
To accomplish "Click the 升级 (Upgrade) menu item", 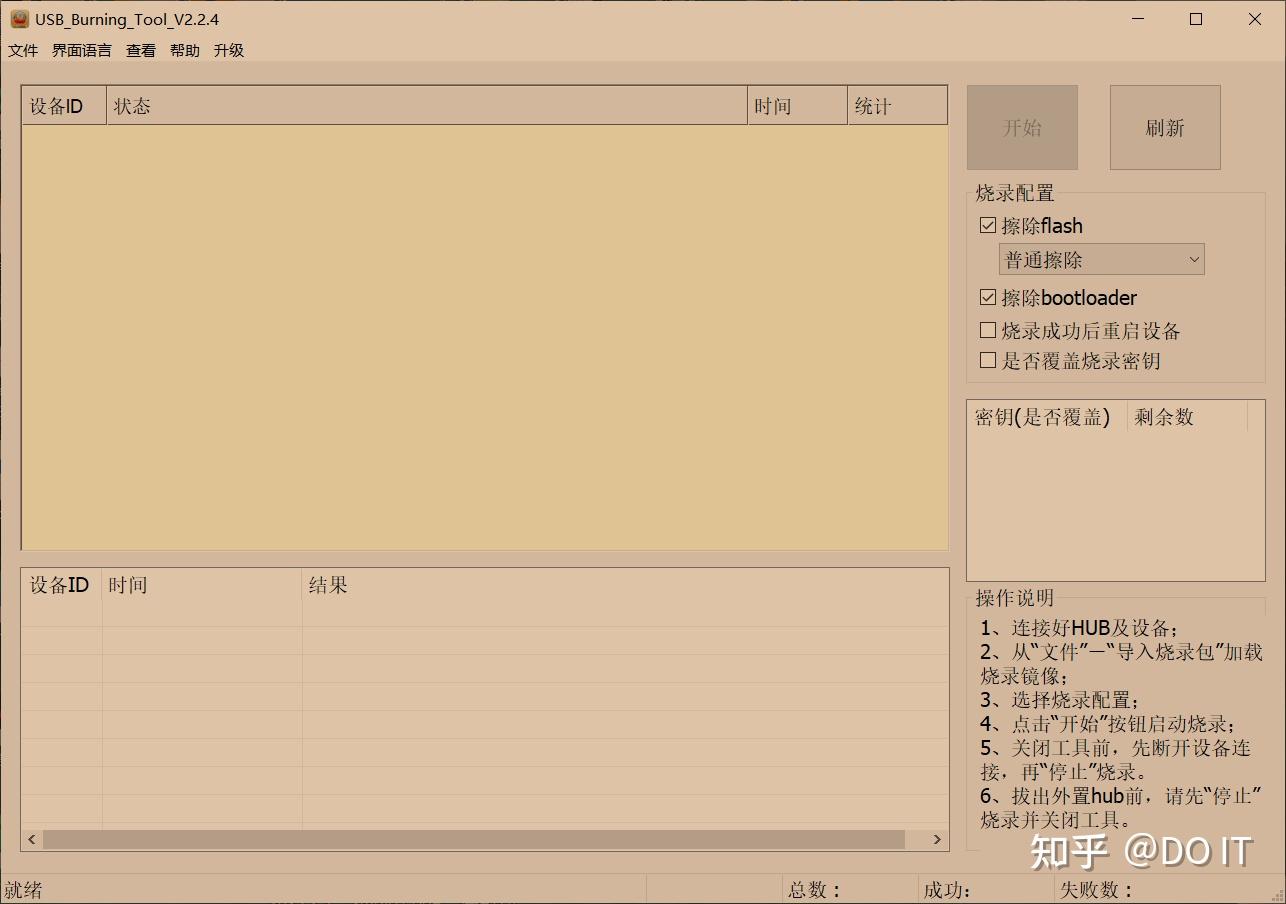I will [x=229, y=50].
